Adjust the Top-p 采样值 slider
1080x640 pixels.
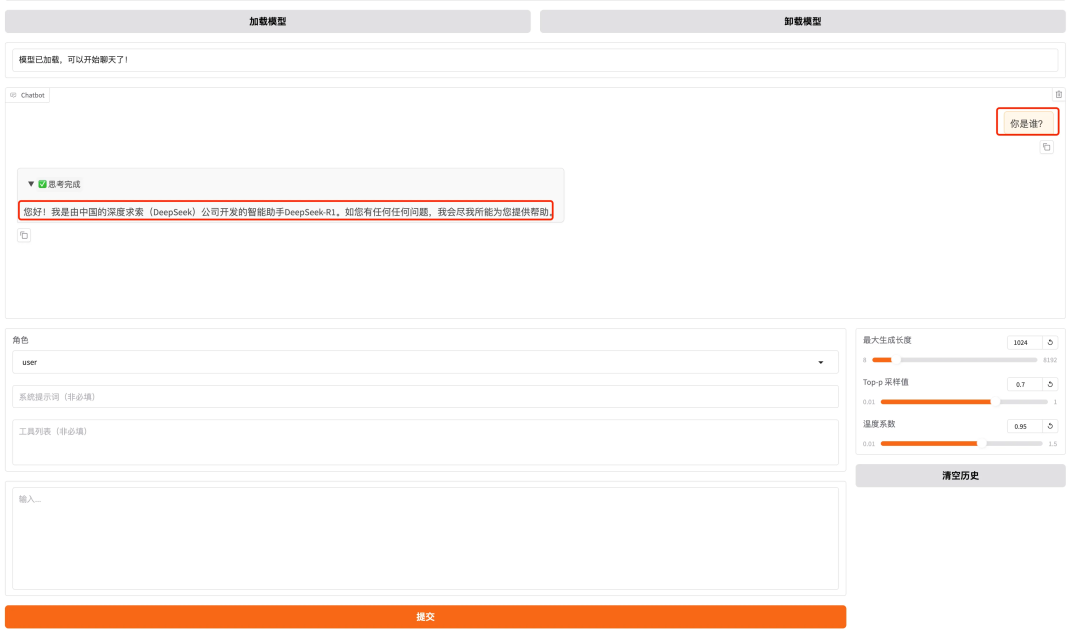[x=964, y=402]
